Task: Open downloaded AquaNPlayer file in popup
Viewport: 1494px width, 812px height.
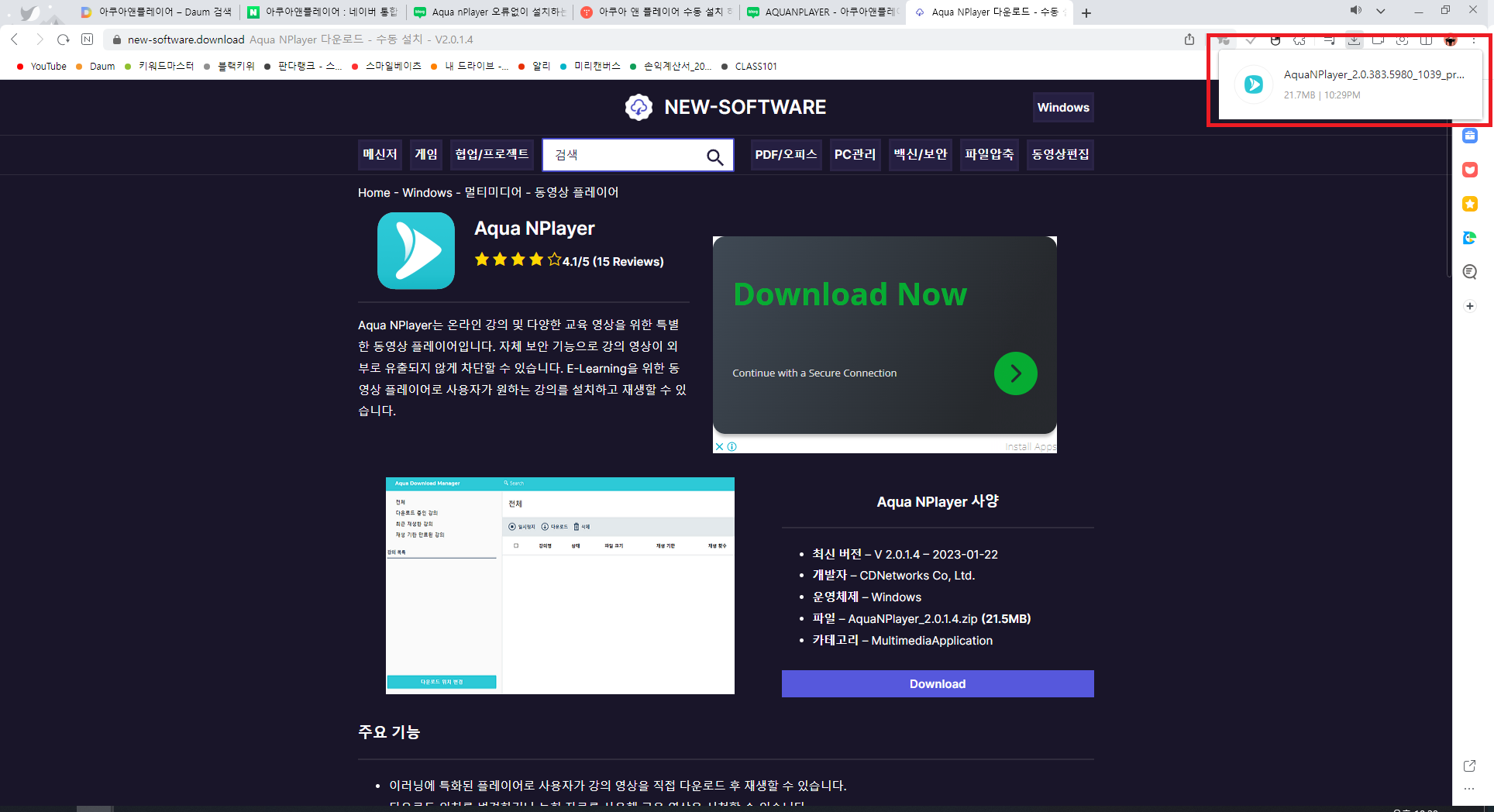Action: pyautogui.click(x=1351, y=84)
